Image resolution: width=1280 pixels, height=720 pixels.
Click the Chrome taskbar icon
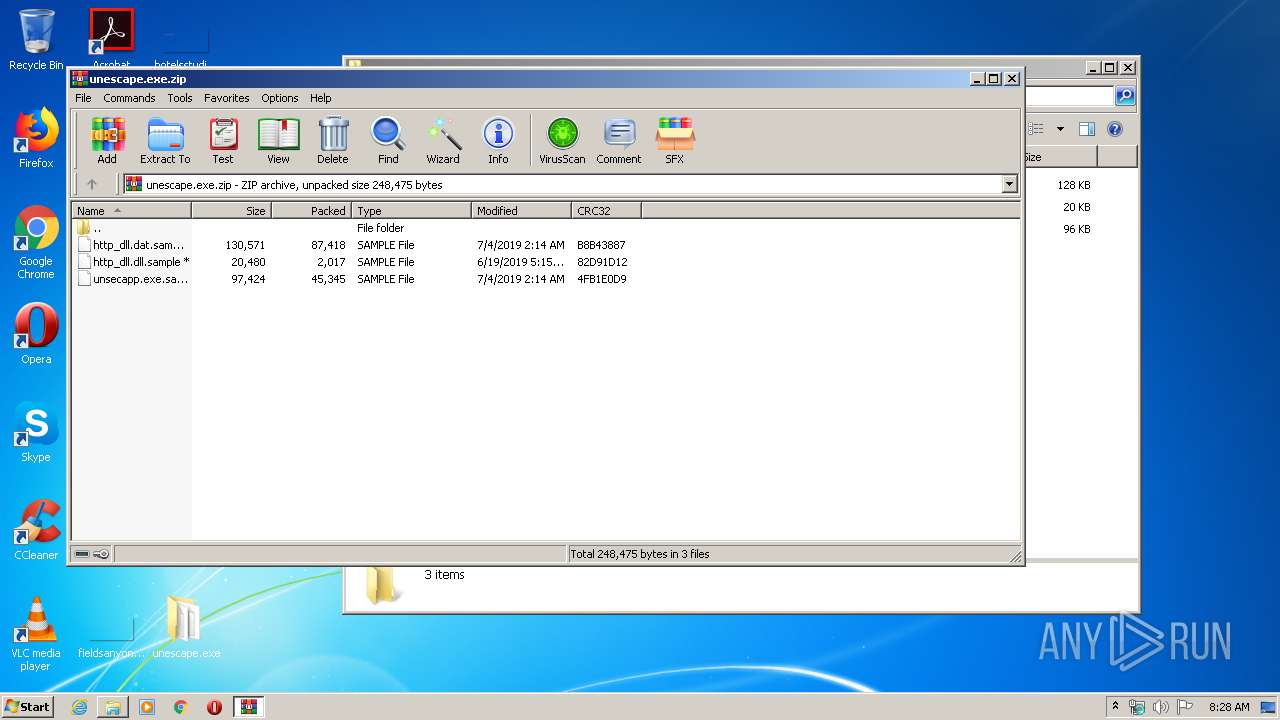(x=181, y=707)
